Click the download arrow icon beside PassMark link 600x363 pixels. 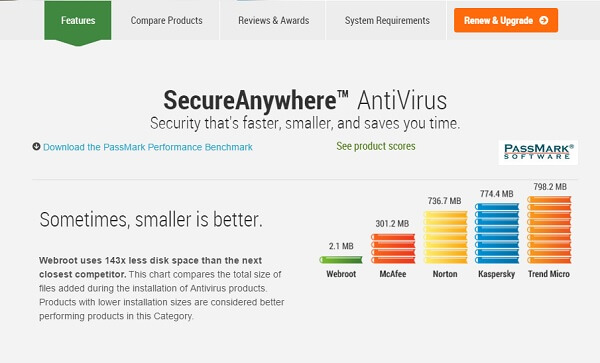tap(36, 147)
